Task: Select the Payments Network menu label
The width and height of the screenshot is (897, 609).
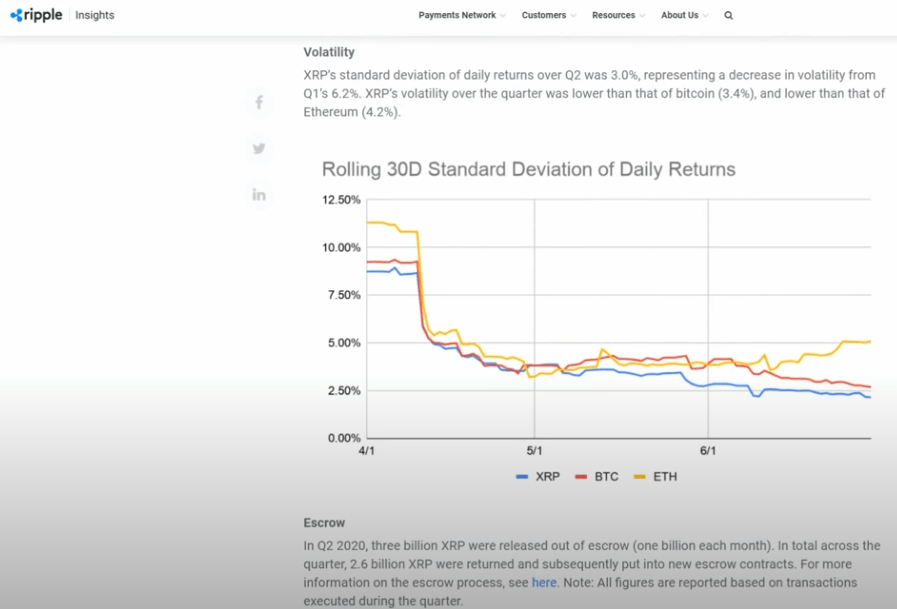Action: pos(457,15)
